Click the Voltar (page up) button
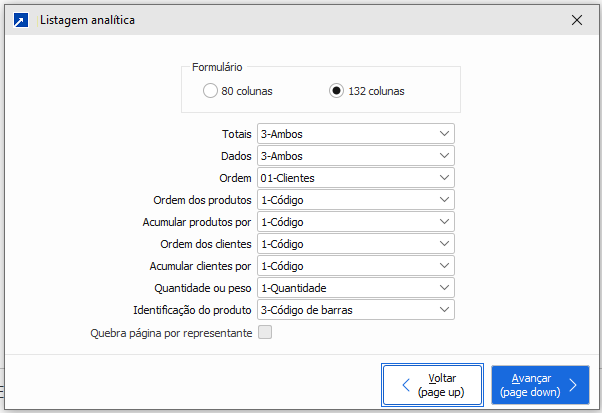Viewport: 602px width, 413px height. tap(433, 385)
